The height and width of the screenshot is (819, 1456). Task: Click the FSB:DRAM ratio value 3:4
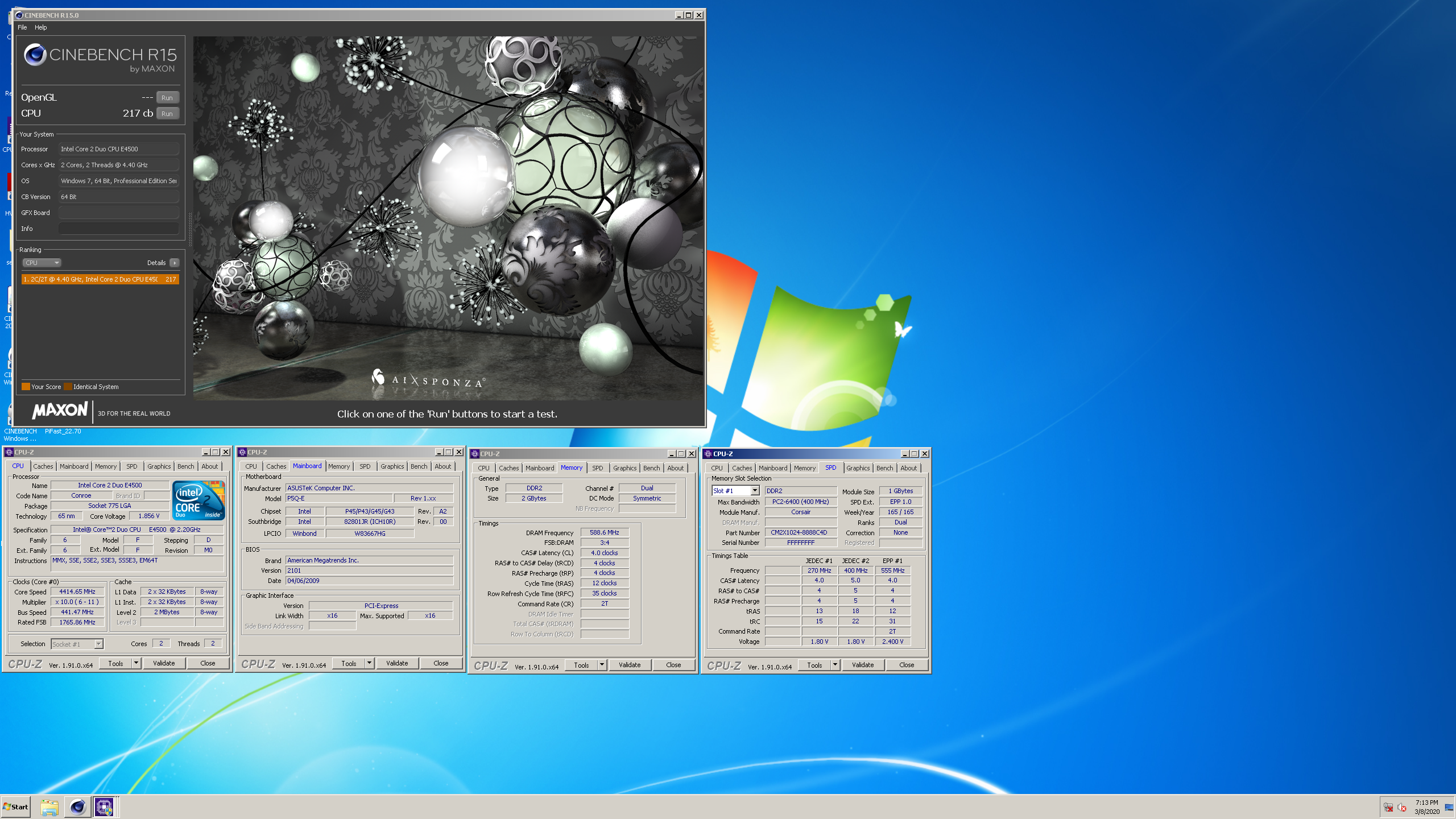tap(604, 543)
